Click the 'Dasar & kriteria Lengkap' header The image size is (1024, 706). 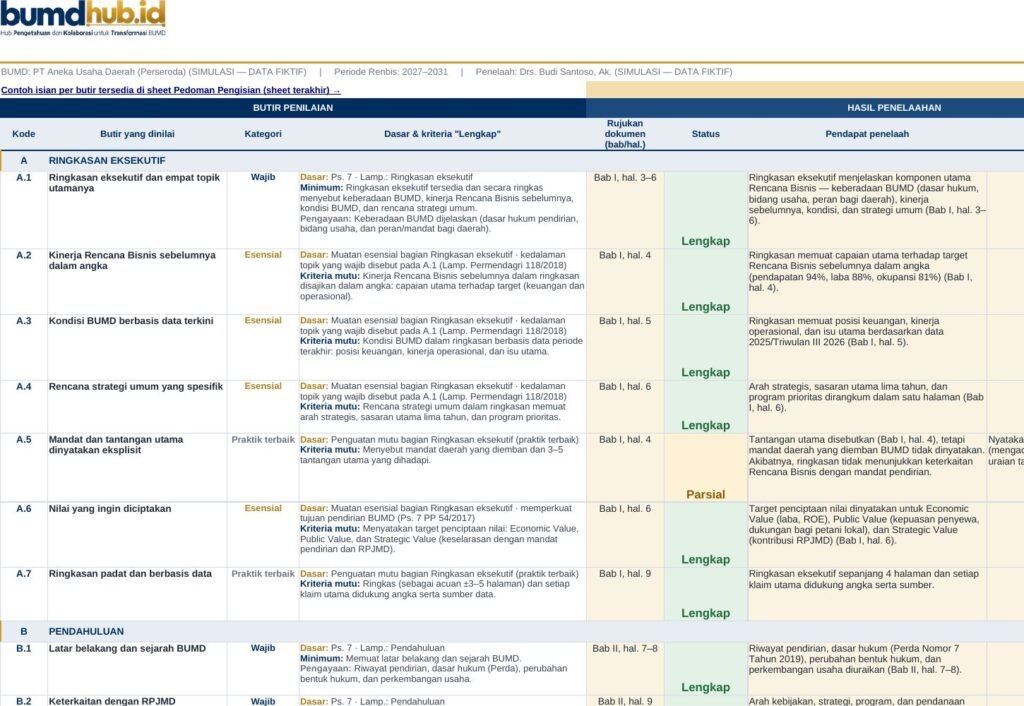(x=442, y=134)
